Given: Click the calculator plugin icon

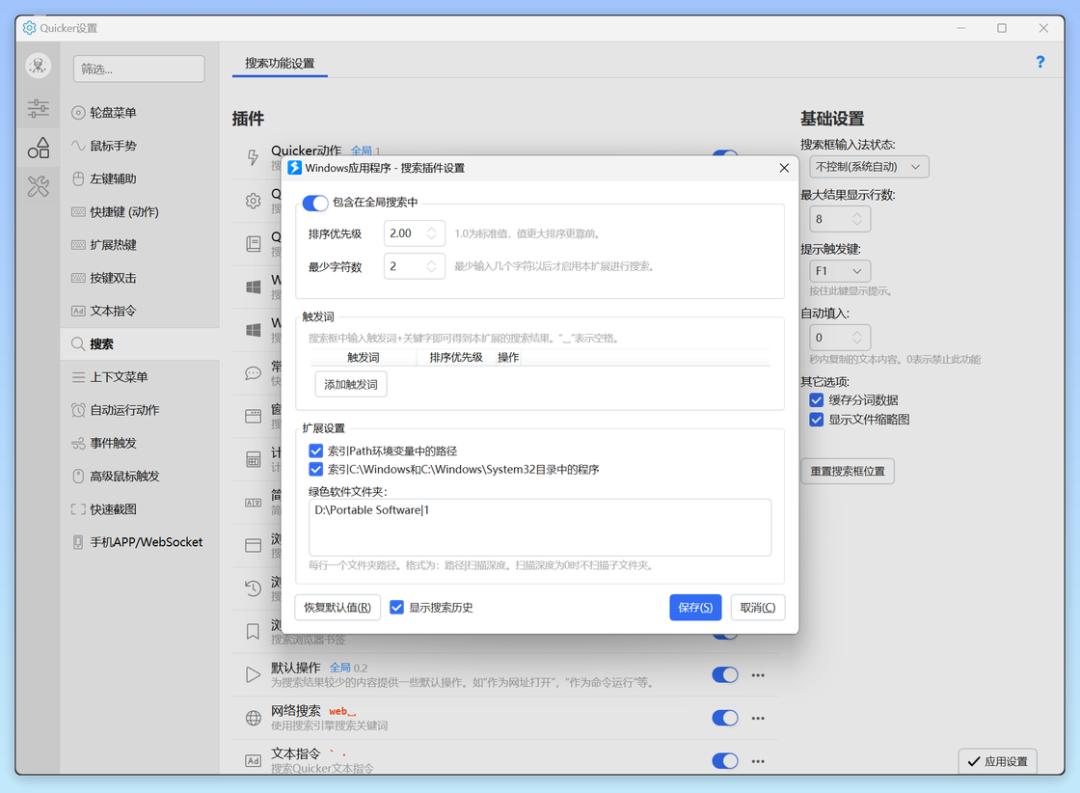Looking at the screenshot, I should pyautogui.click(x=253, y=460).
